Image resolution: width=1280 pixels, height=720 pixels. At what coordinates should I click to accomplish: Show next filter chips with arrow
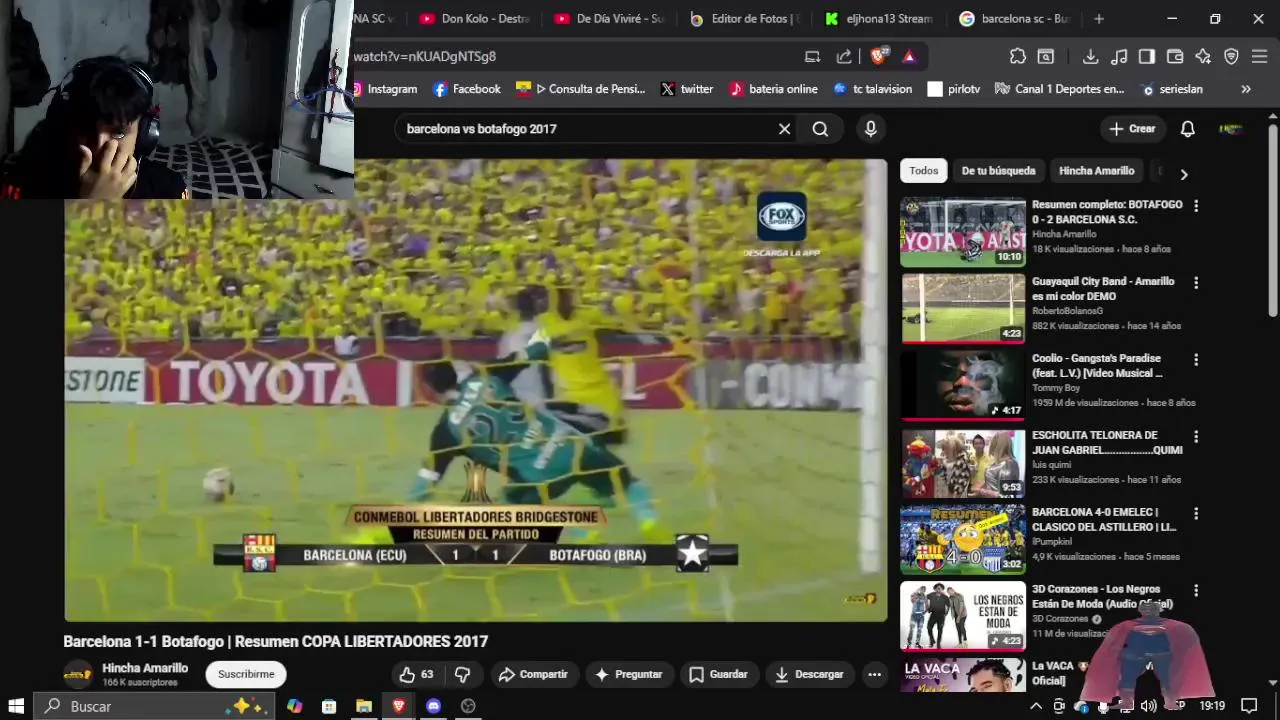1184,174
